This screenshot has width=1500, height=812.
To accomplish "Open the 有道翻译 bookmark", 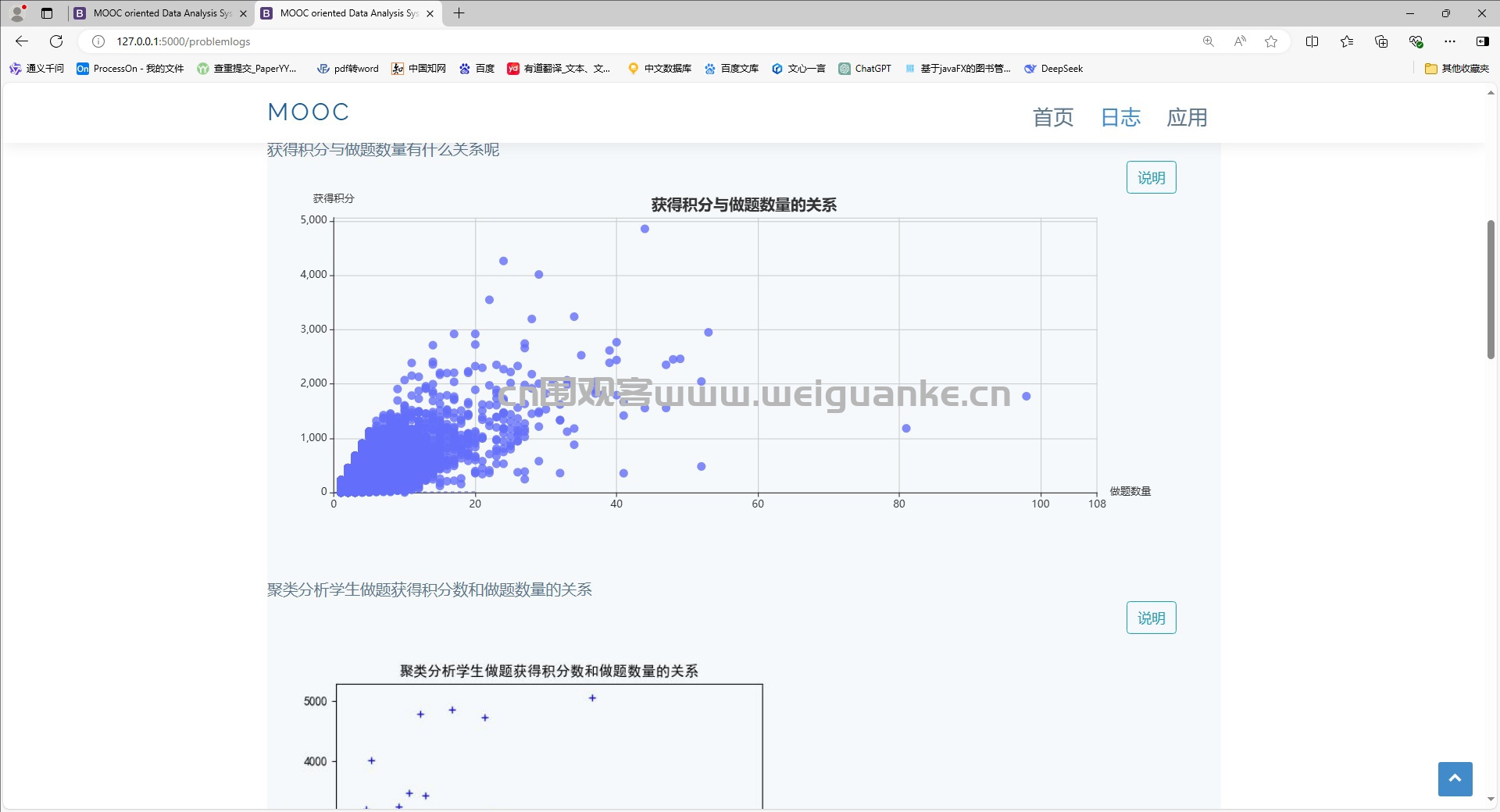I will [559, 69].
